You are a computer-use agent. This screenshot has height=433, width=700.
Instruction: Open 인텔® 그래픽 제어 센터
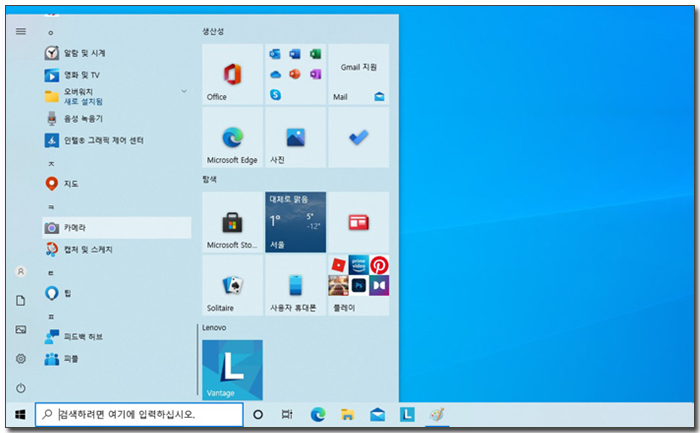pos(117,140)
